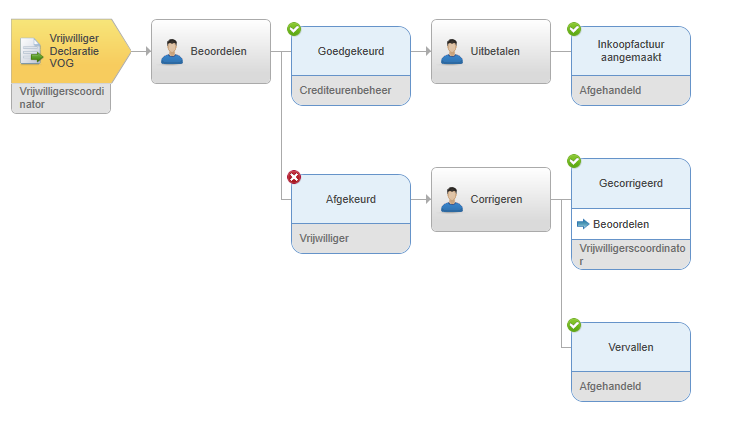
Task: Select the Vrijwilliger Declaratie VOG start node
Action: click(x=70, y=51)
